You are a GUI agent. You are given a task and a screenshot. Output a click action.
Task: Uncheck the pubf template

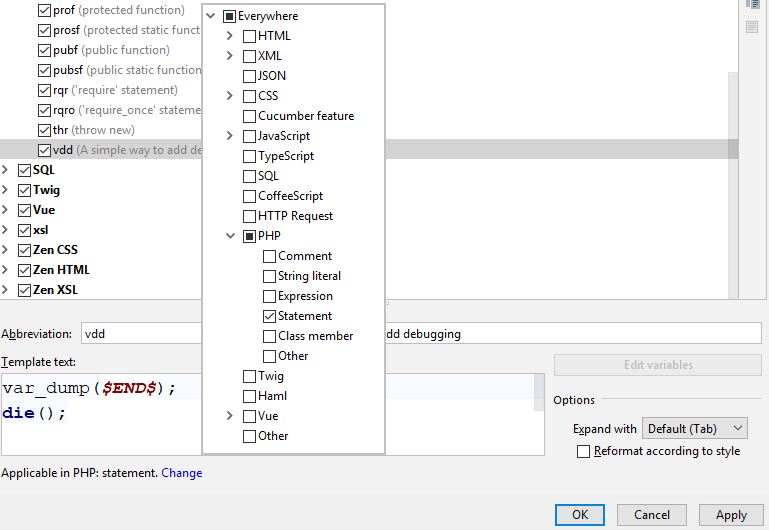(x=44, y=50)
